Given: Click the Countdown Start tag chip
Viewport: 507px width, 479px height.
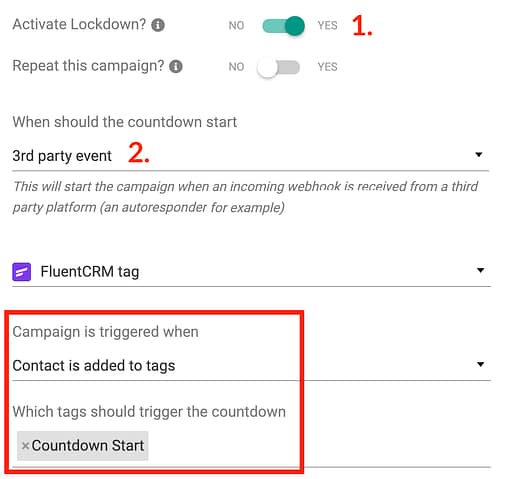Looking at the screenshot, I should pyautogui.click(x=83, y=446).
